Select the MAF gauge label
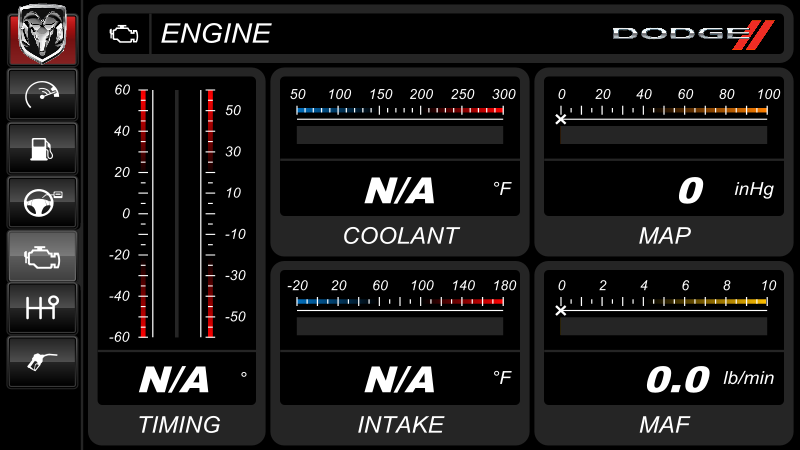This screenshot has width=800, height=450. point(664,424)
